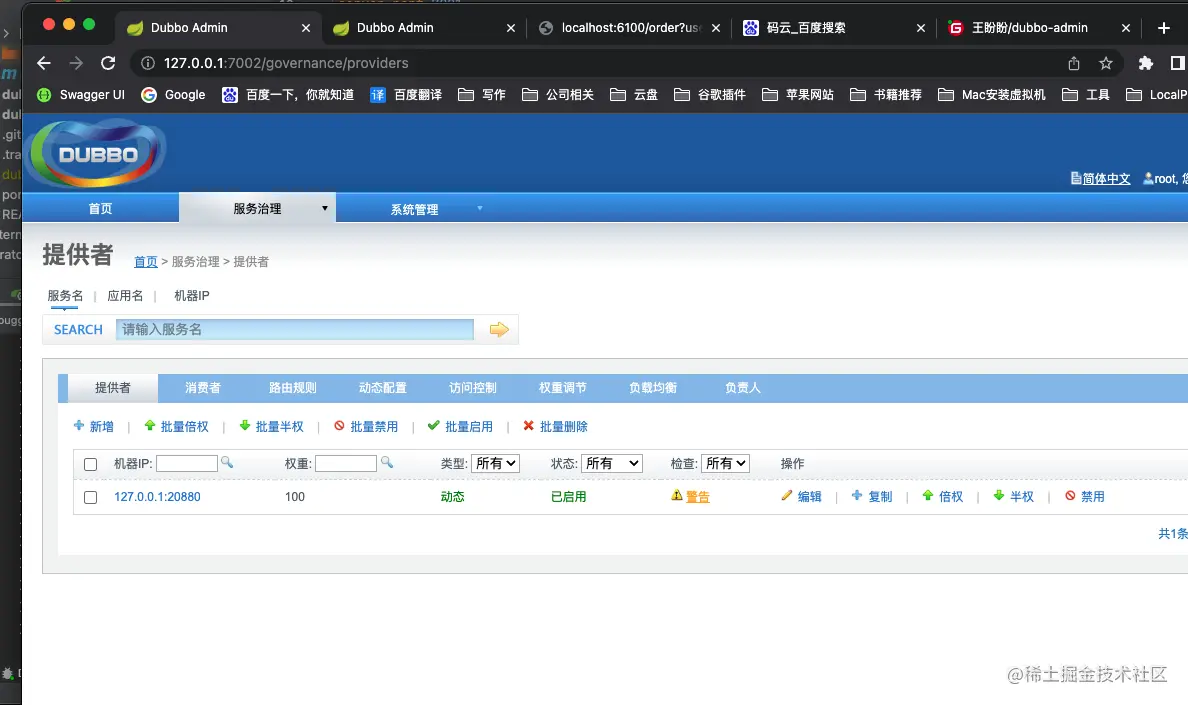
Task: Click the magnifier next to the 机器IP filter
Action: [227, 463]
